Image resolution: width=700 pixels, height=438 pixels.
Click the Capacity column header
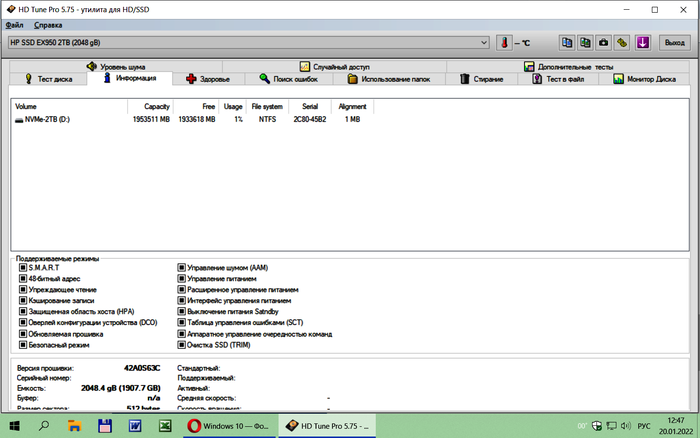(151, 106)
